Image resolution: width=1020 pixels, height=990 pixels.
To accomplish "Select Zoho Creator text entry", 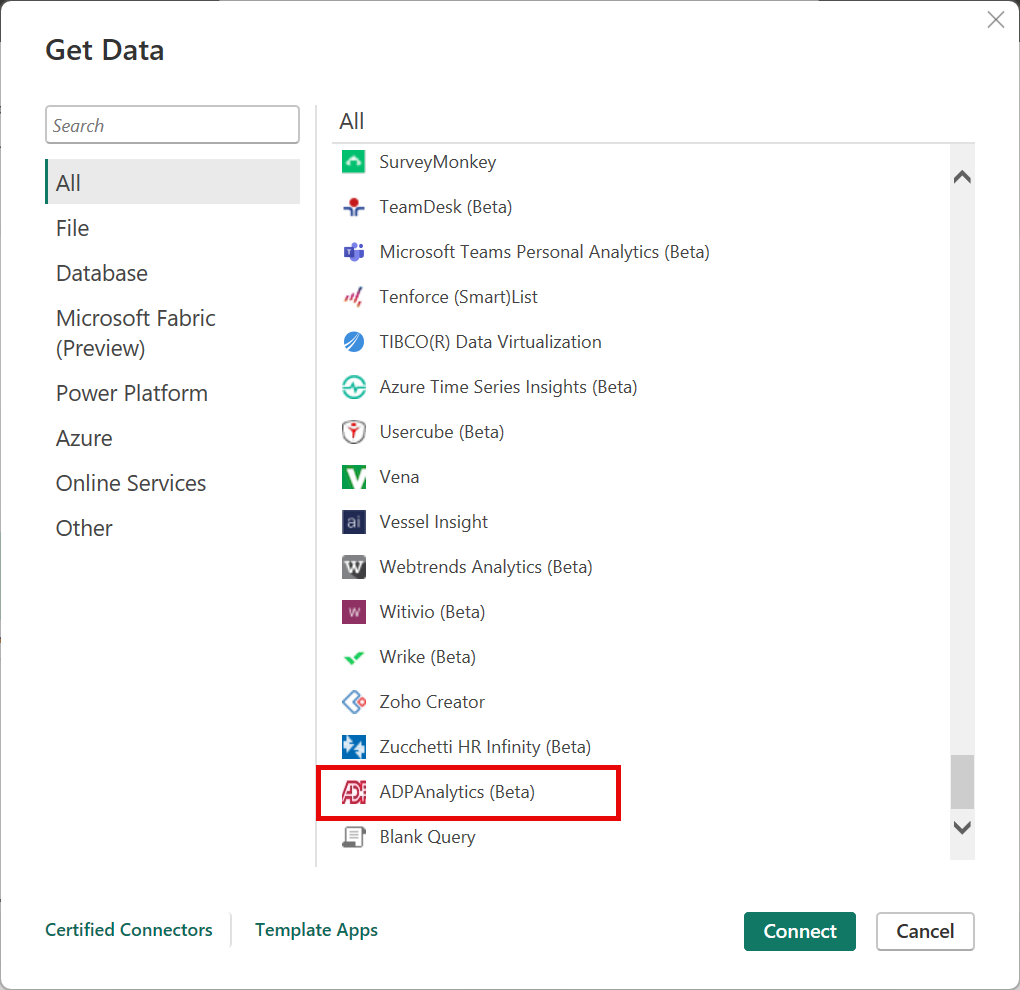I will [432, 702].
